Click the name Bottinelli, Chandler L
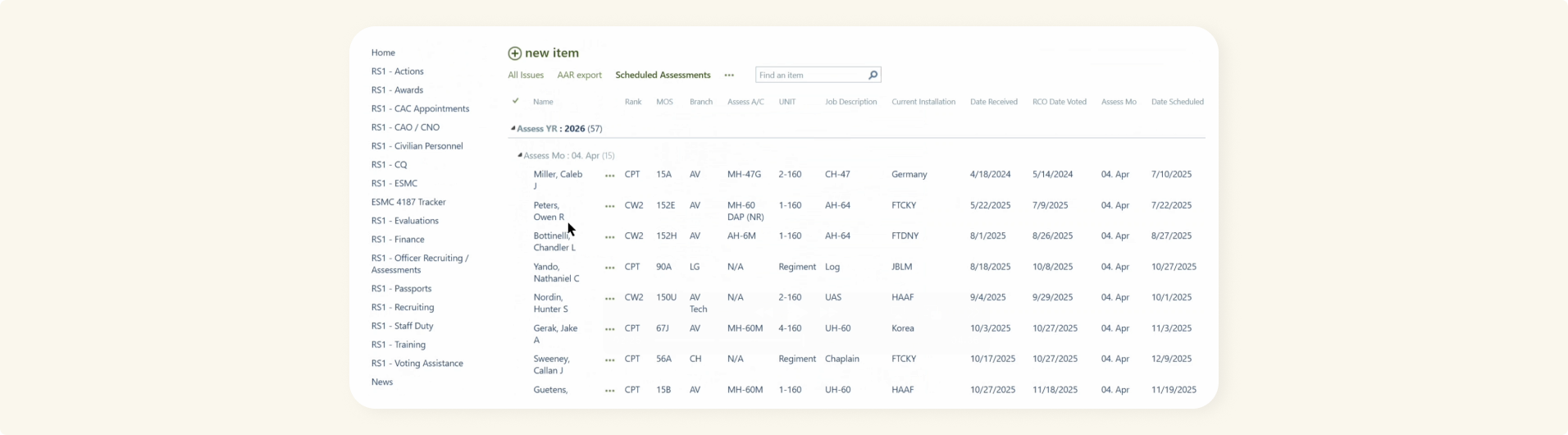The height and width of the screenshot is (435, 1568). click(554, 241)
